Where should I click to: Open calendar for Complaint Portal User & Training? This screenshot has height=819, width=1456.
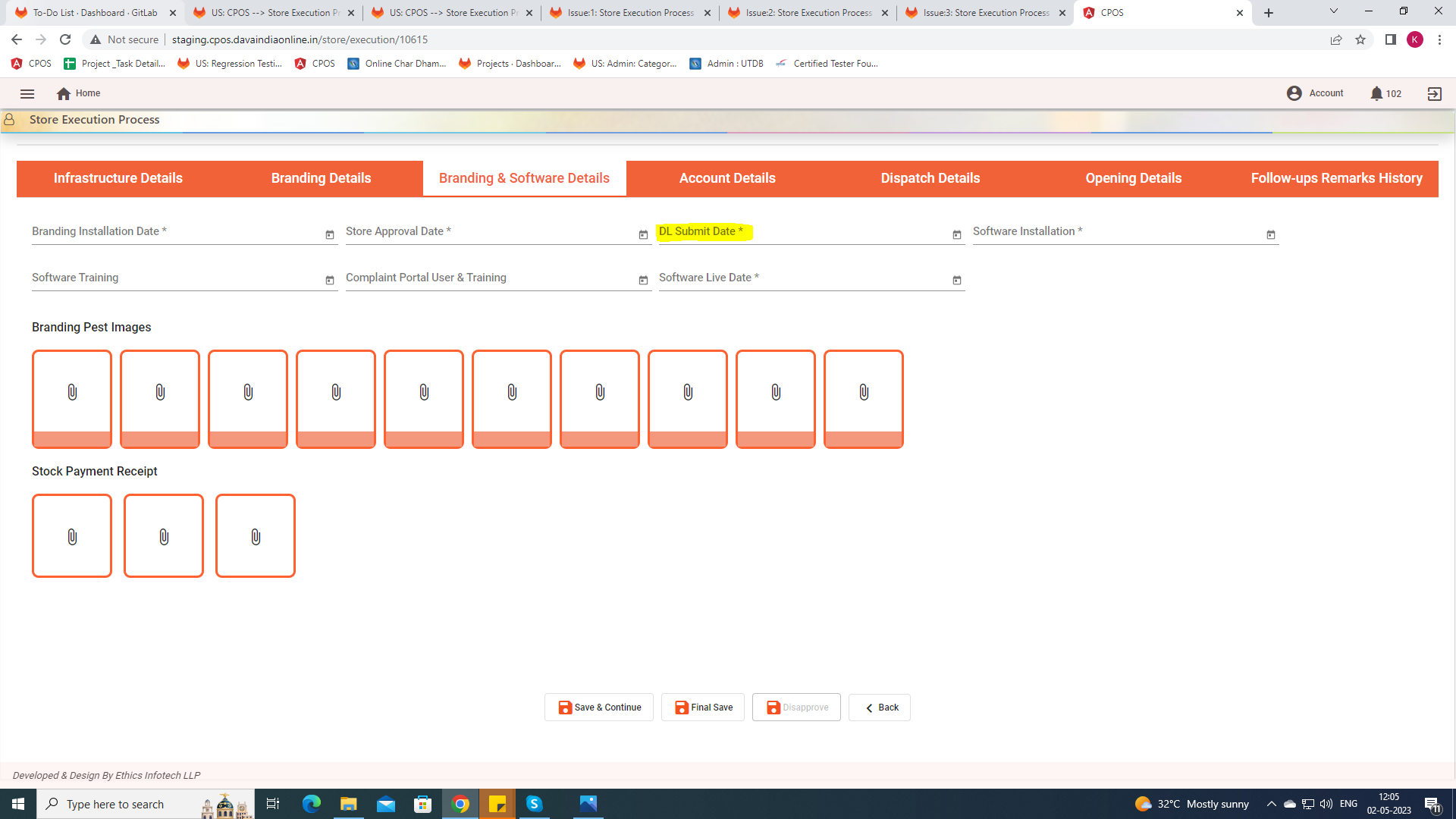tap(643, 281)
